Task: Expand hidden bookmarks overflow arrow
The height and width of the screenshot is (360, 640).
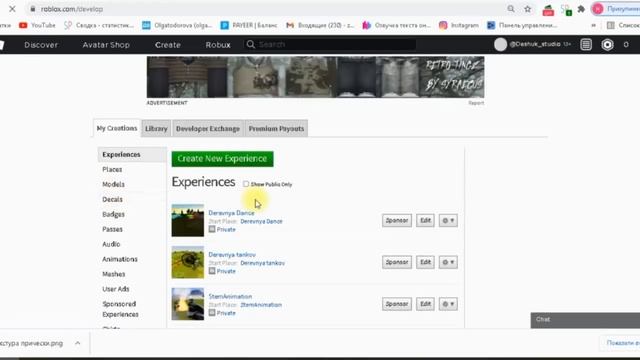Action: pyautogui.click(x=593, y=25)
